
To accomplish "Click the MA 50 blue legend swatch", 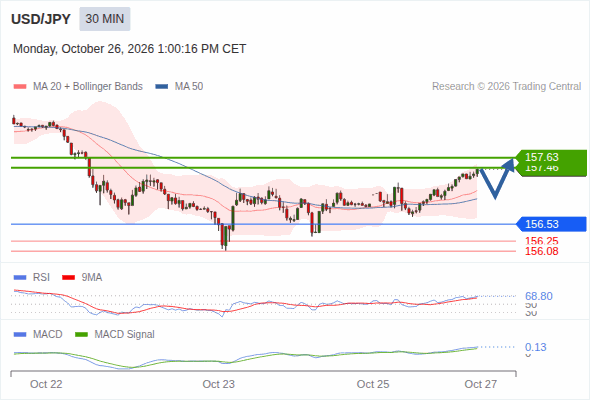I will pos(162,87).
